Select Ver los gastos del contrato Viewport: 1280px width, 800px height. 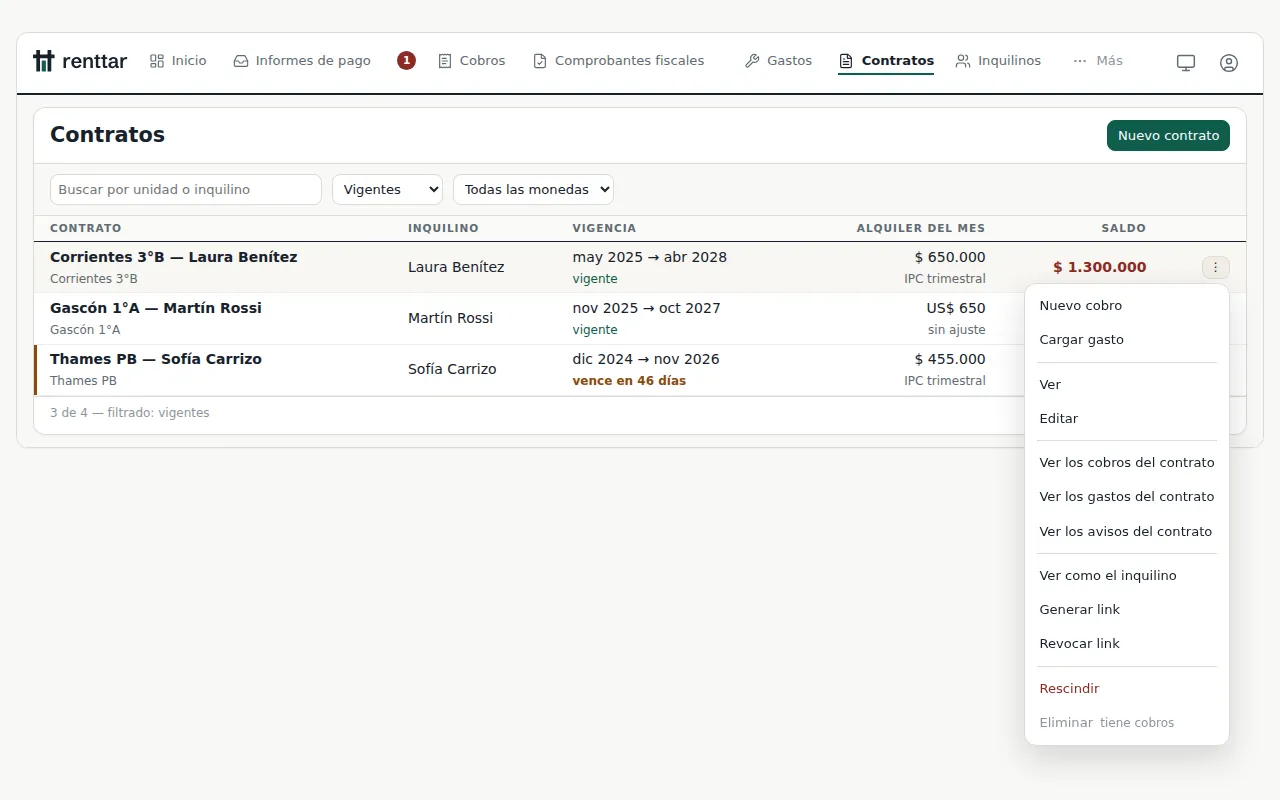click(x=1127, y=497)
